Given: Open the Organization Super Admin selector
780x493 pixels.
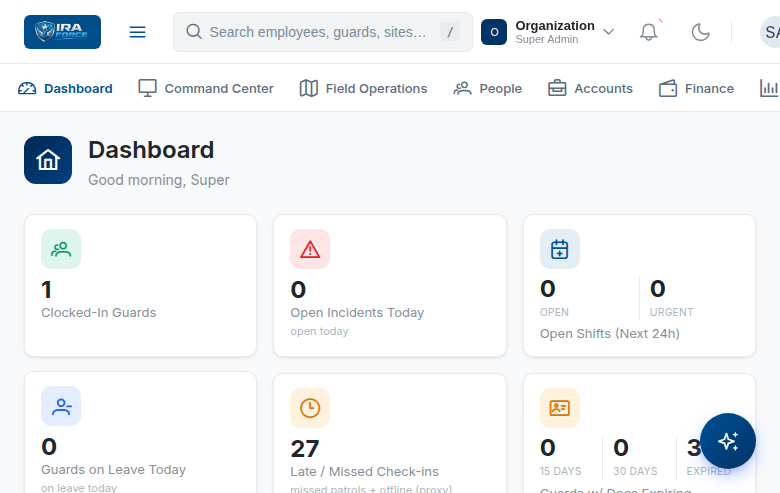Looking at the screenshot, I should (548, 32).
